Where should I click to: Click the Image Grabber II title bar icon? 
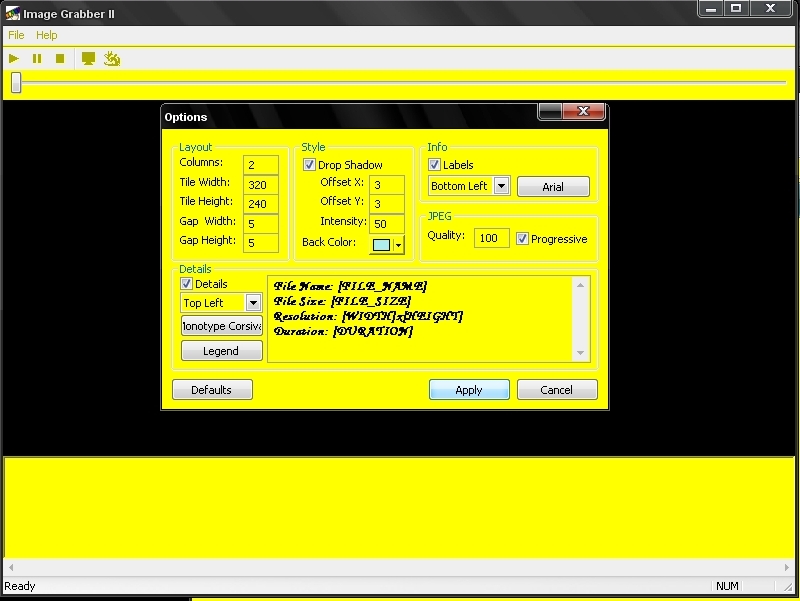pos(12,10)
